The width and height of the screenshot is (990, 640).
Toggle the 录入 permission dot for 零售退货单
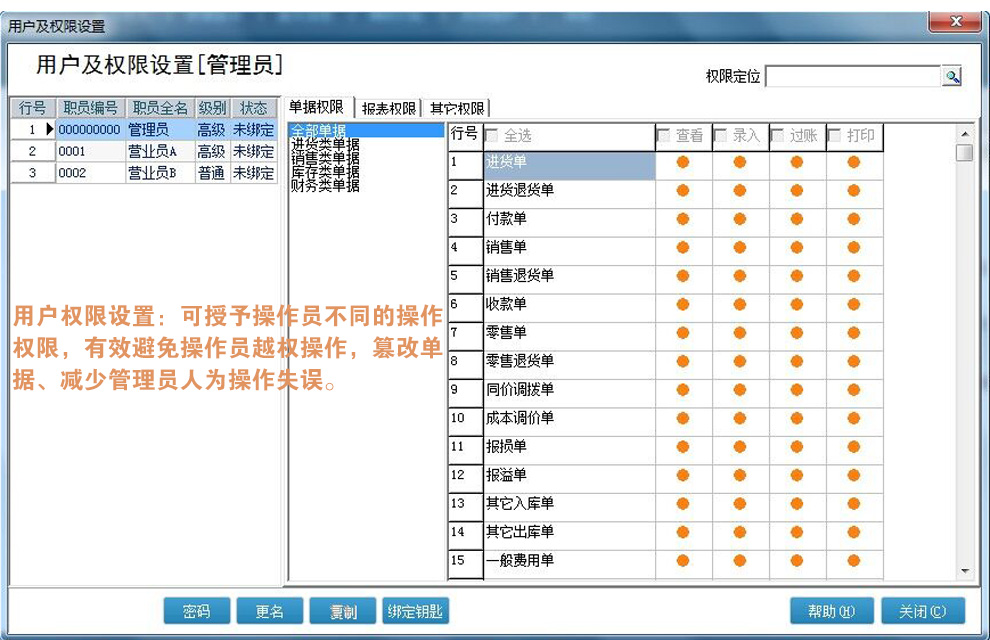coord(738,362)
